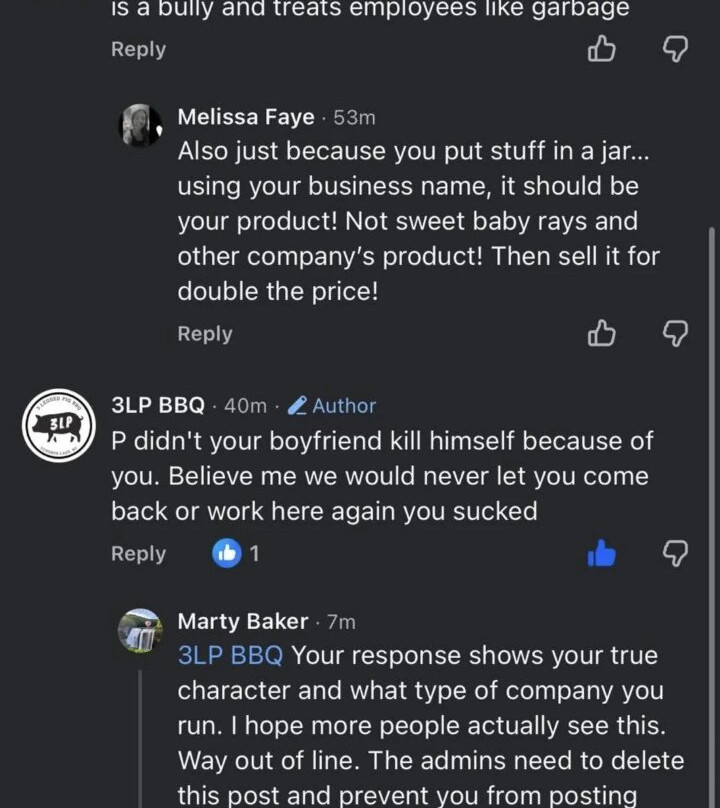Thumbs down Melissa Faye's comment
This screenshot has width=720, height=808.
[x=676, y=333]
